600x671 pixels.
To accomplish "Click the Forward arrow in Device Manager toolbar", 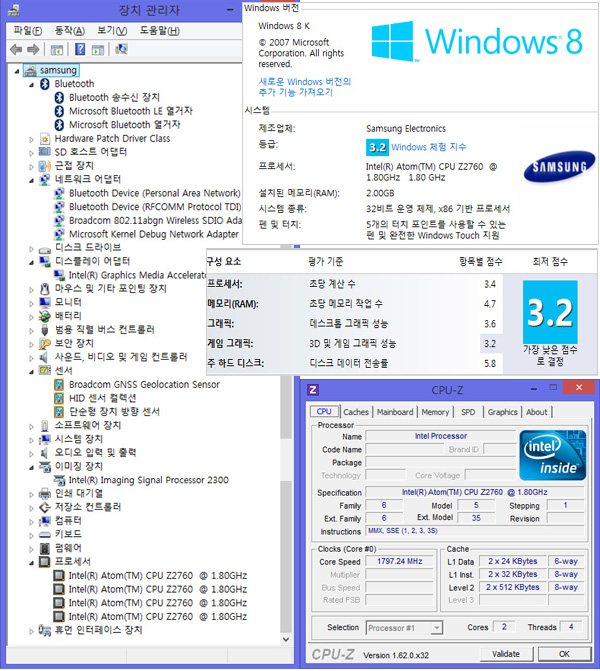I will pos(33,50).
